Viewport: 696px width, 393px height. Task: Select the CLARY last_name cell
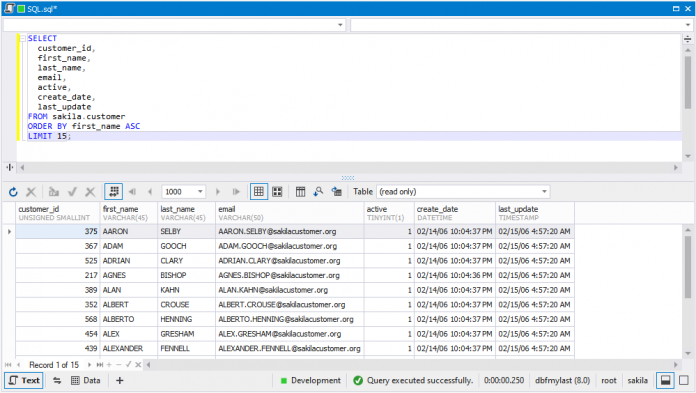[x=186, y=261]
